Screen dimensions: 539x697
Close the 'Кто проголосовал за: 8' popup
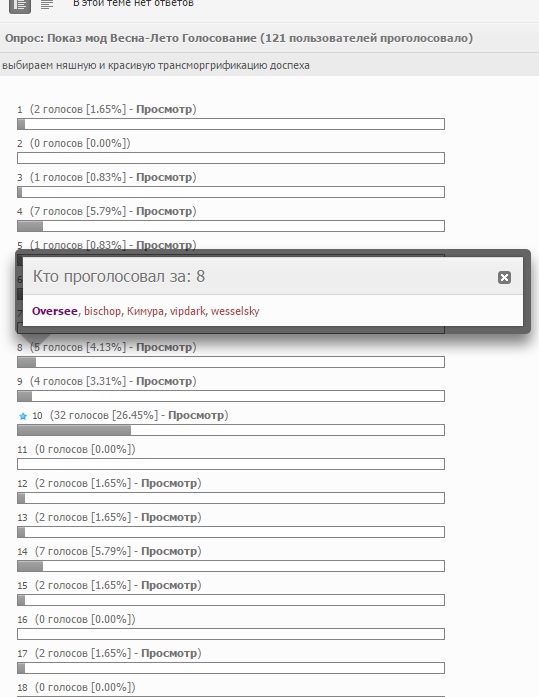click(x=504, y=277)
